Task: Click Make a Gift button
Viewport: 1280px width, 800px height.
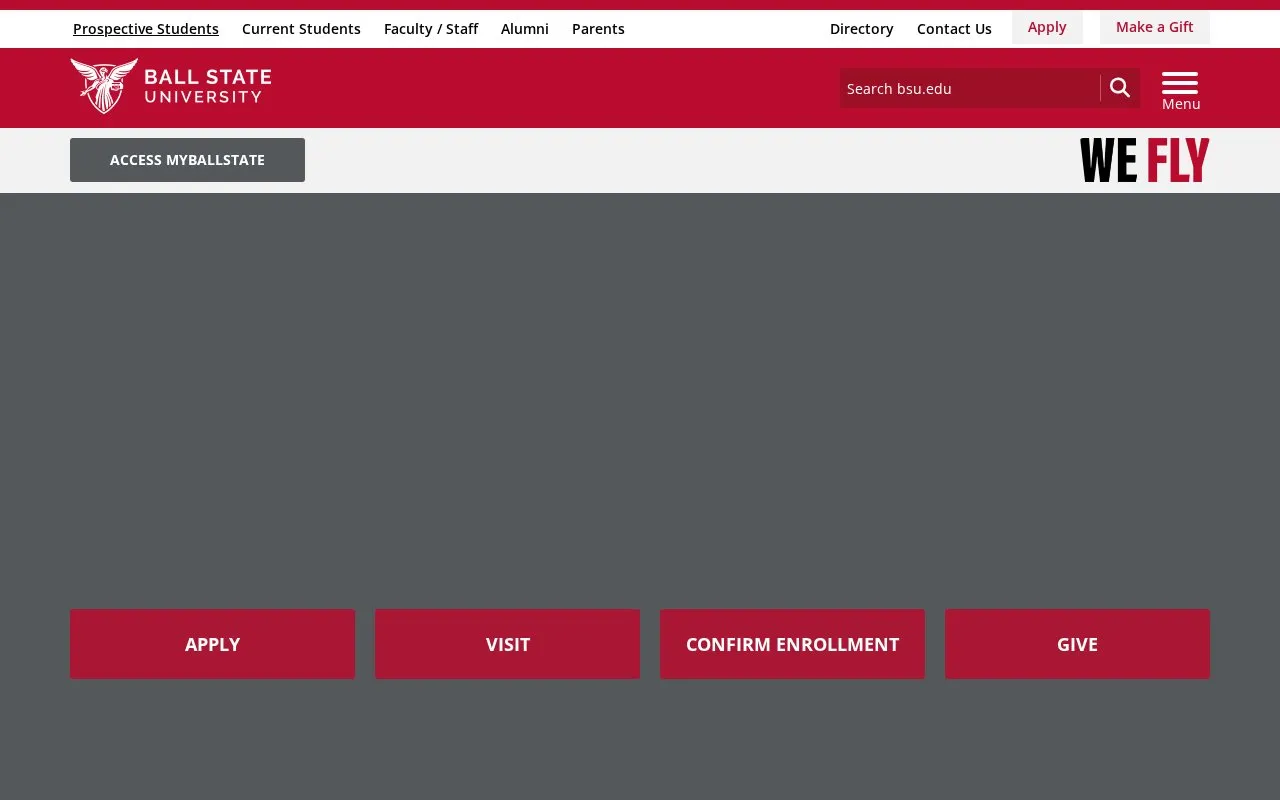Action: [1155, 27]
